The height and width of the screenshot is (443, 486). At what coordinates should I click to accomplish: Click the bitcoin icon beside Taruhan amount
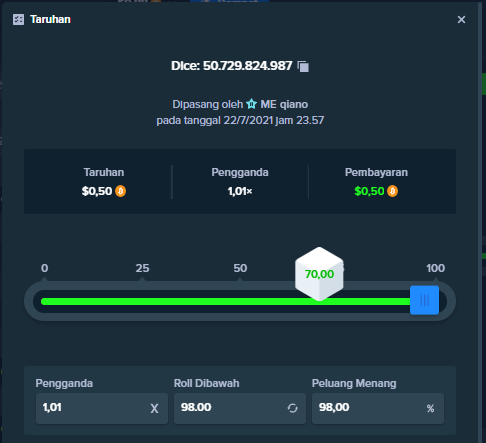click(120, 191)
